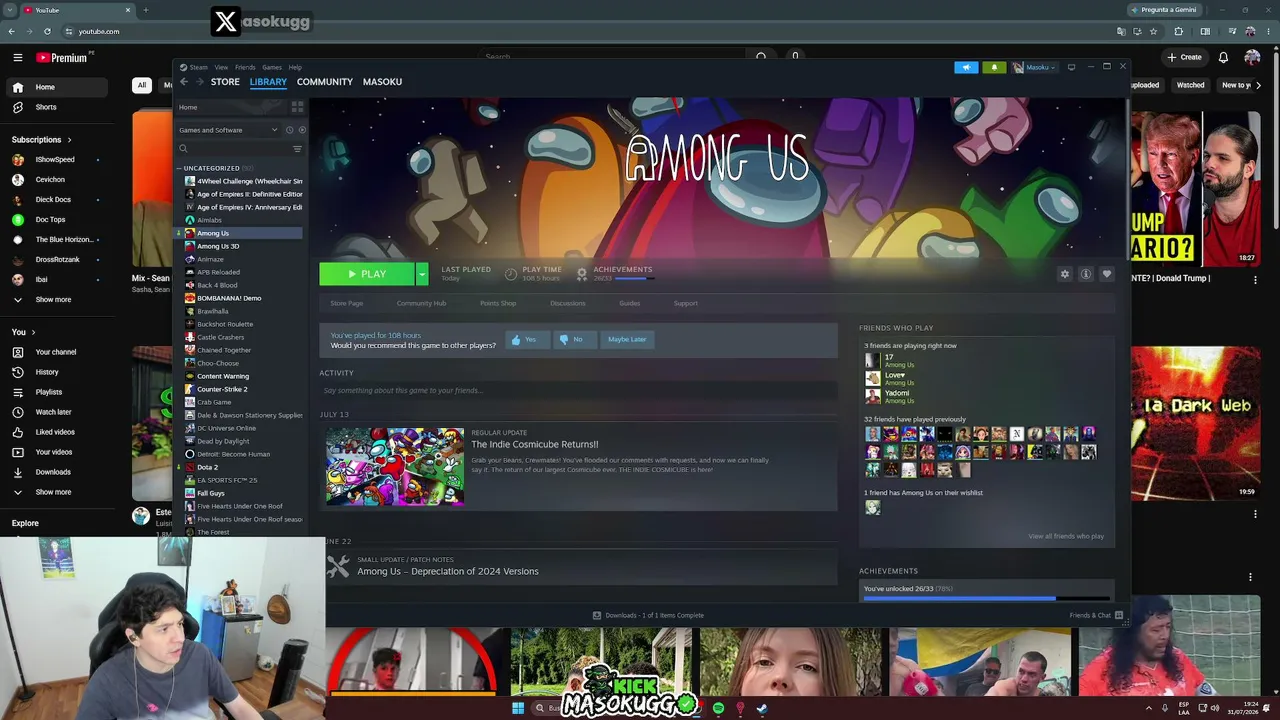Switch to the Library tab
This screenshot has width=1280, height=720.
(268, 82)
